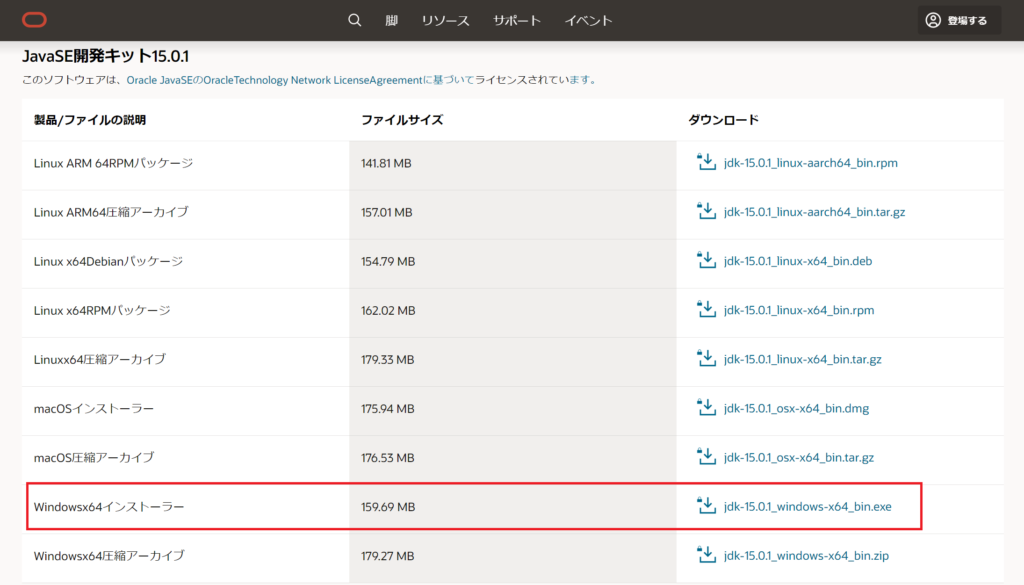This screenshot has width=1024, height=585.
Task: Click the JavaSE開発キット15.0.1 heading
Action: pos(106,56)
